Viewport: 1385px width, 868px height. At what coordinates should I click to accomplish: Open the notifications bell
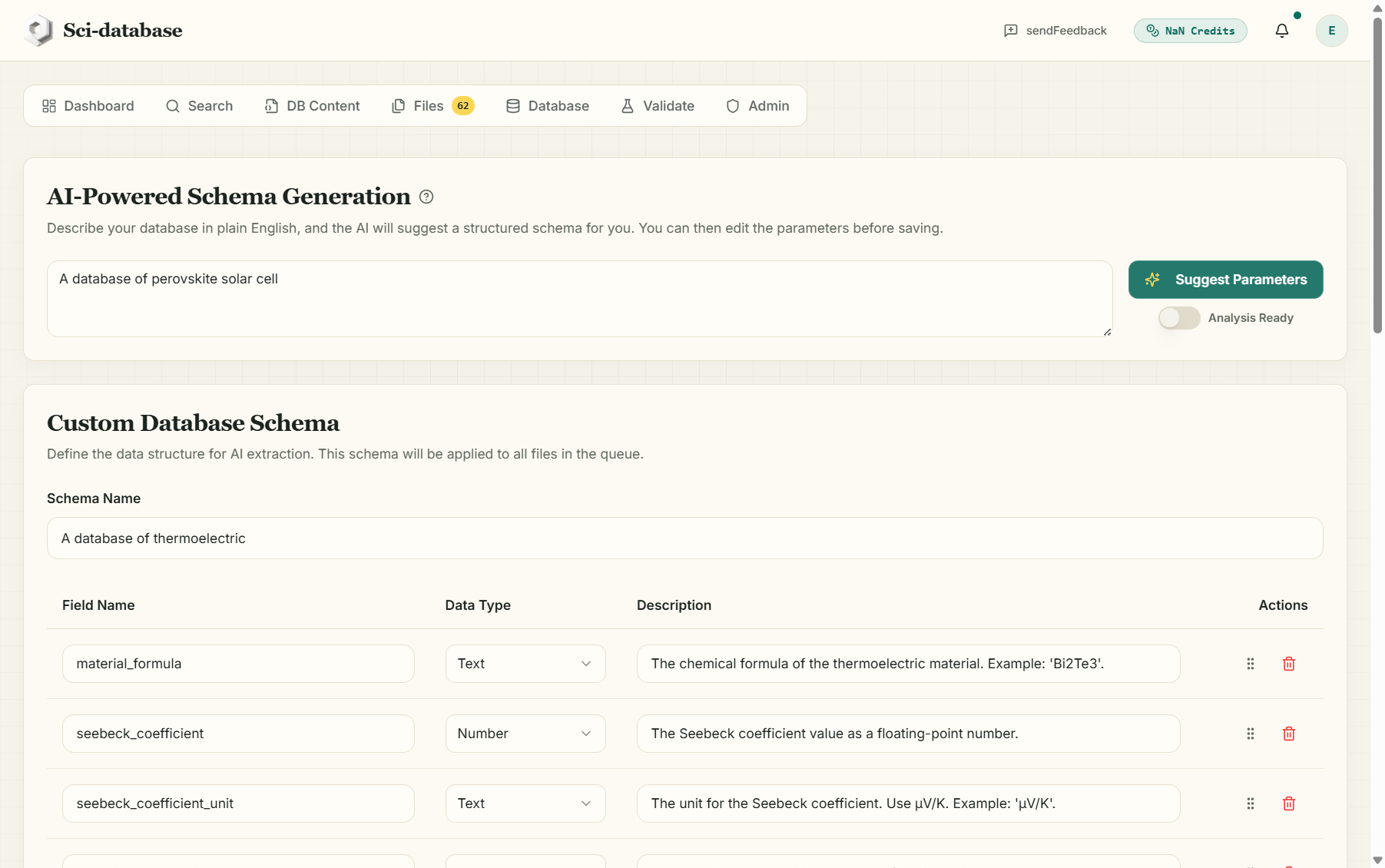point(1282,31)
